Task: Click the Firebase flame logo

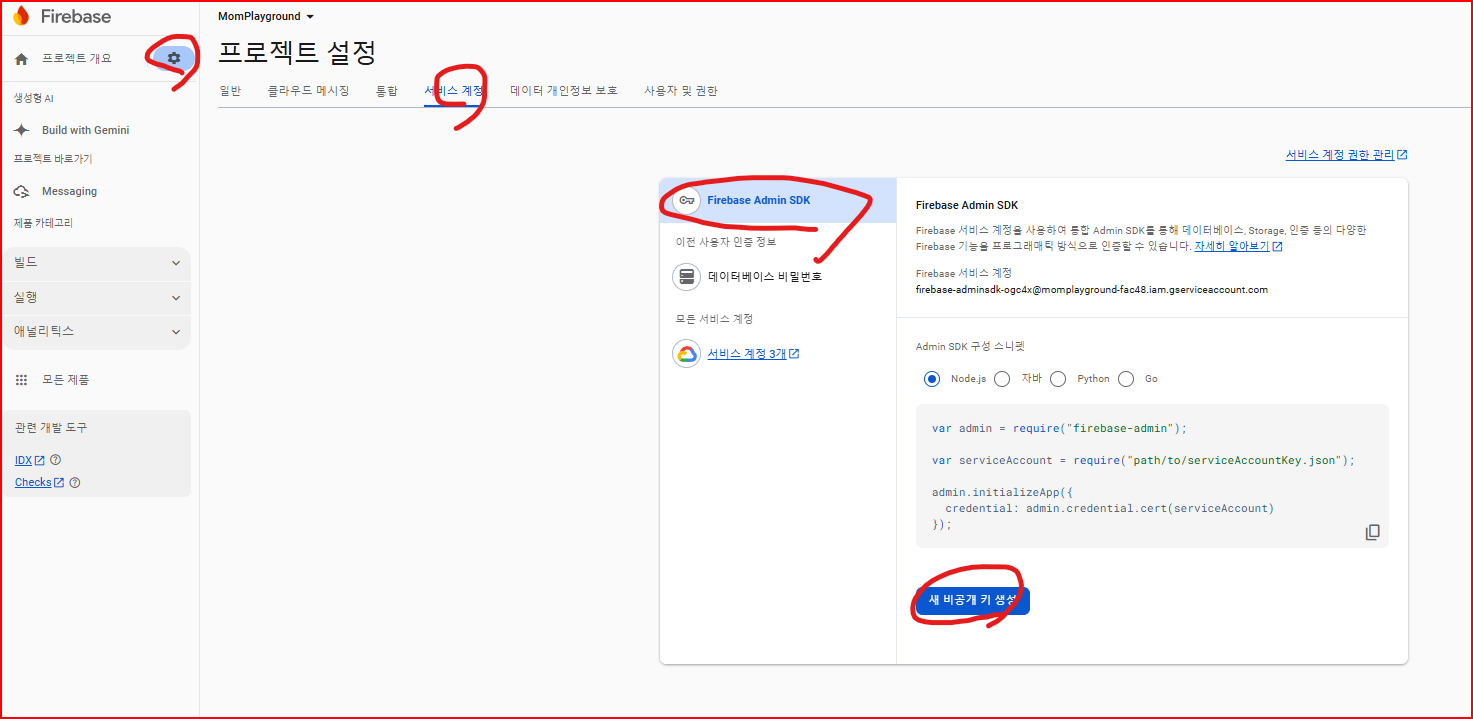Action: (21, 16)
